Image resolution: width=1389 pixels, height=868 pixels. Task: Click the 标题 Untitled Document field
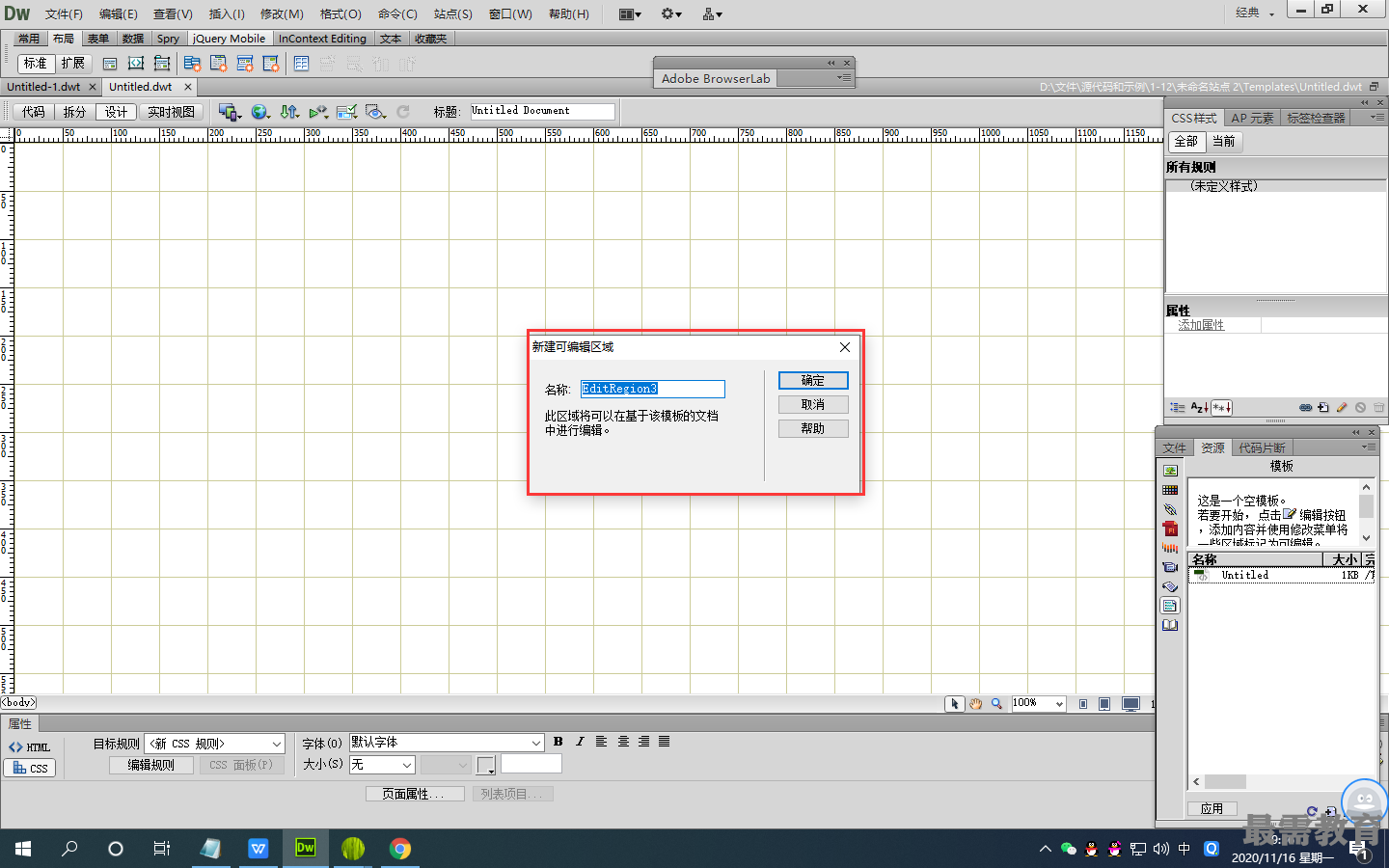click(542, 111)
